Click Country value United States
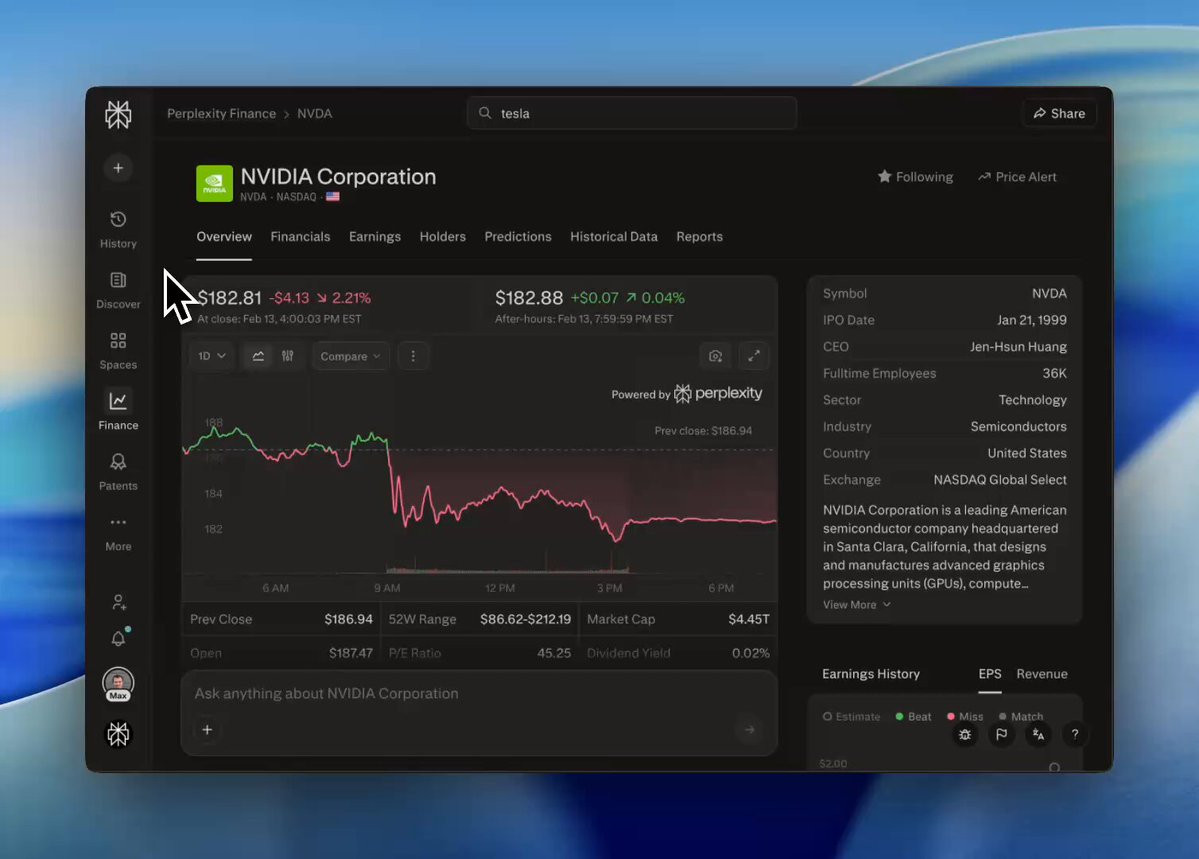Viewport: 1199px width, 859px height. 1027,453
